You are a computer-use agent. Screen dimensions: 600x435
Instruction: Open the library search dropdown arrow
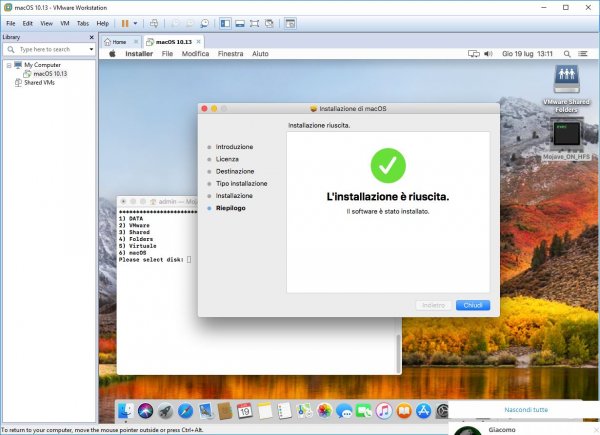tap(91, 49)
